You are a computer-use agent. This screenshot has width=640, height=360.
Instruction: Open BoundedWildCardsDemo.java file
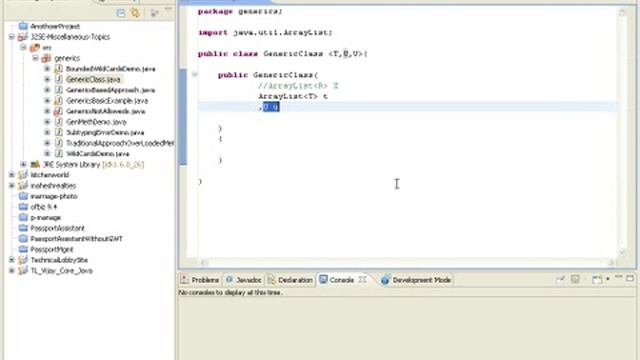click(111, 69)
